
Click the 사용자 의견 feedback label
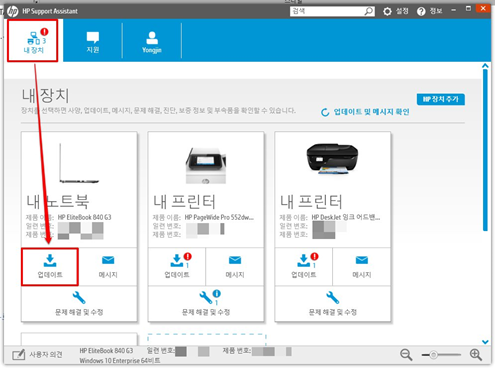point(46,355)
